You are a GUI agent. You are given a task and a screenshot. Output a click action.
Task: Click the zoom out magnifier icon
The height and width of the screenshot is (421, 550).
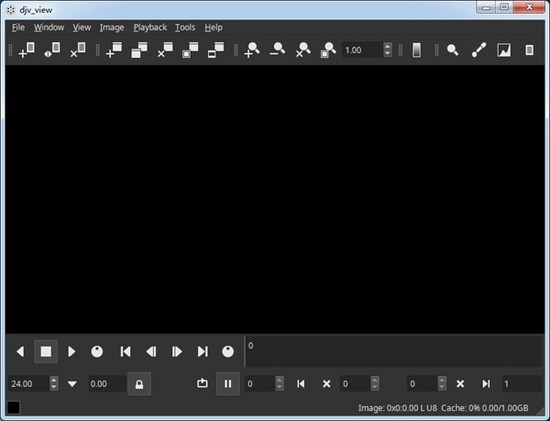[277, 50]
